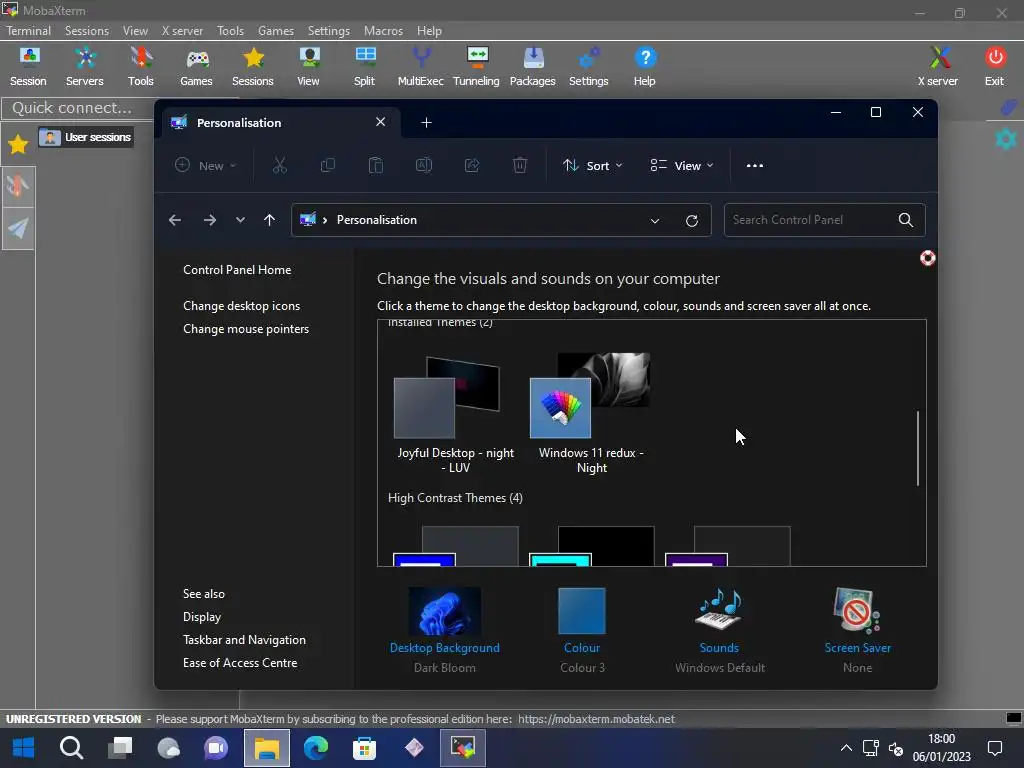Click the Copy icon in Personalisation toolbar
The width and height of the screenshot is (1024, 768).
click(328, 165)
